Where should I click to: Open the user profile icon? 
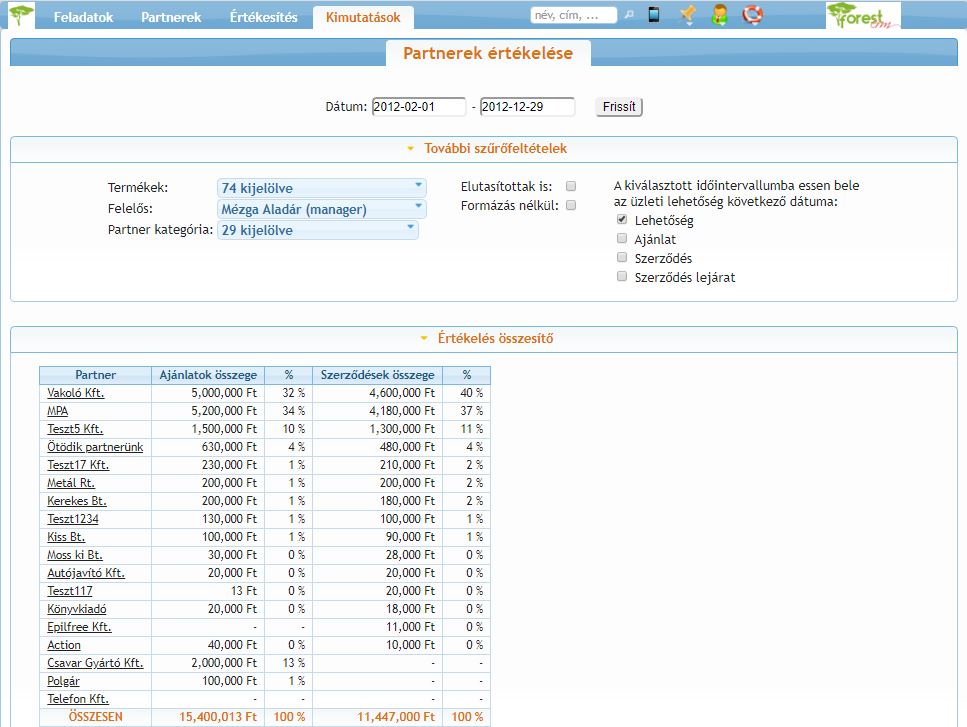tap(719, 15)
